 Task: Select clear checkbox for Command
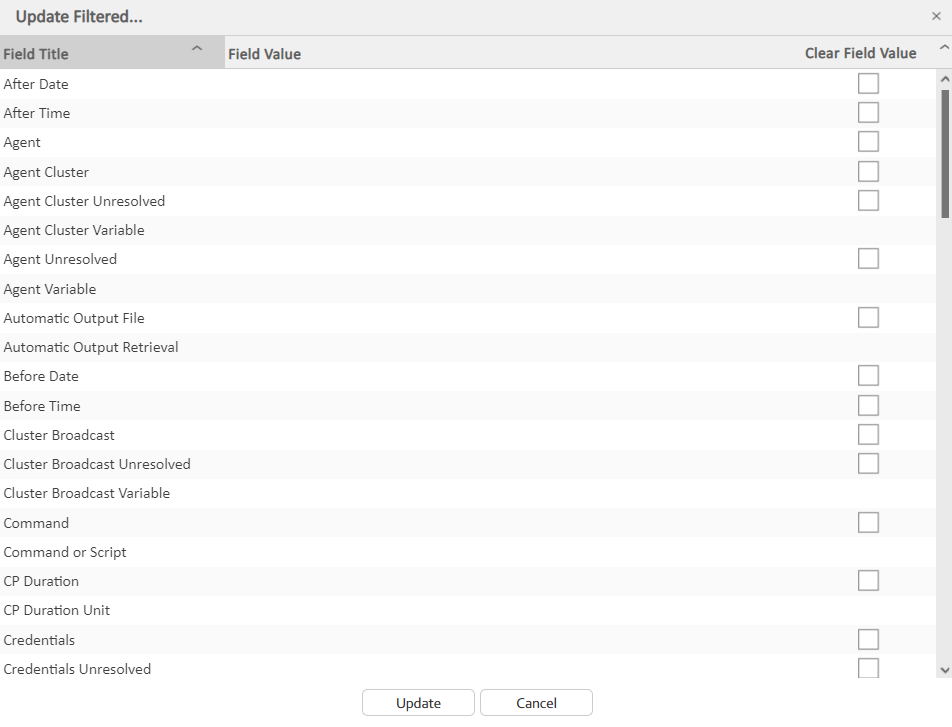pyautogui.click(x=868, y=523)
